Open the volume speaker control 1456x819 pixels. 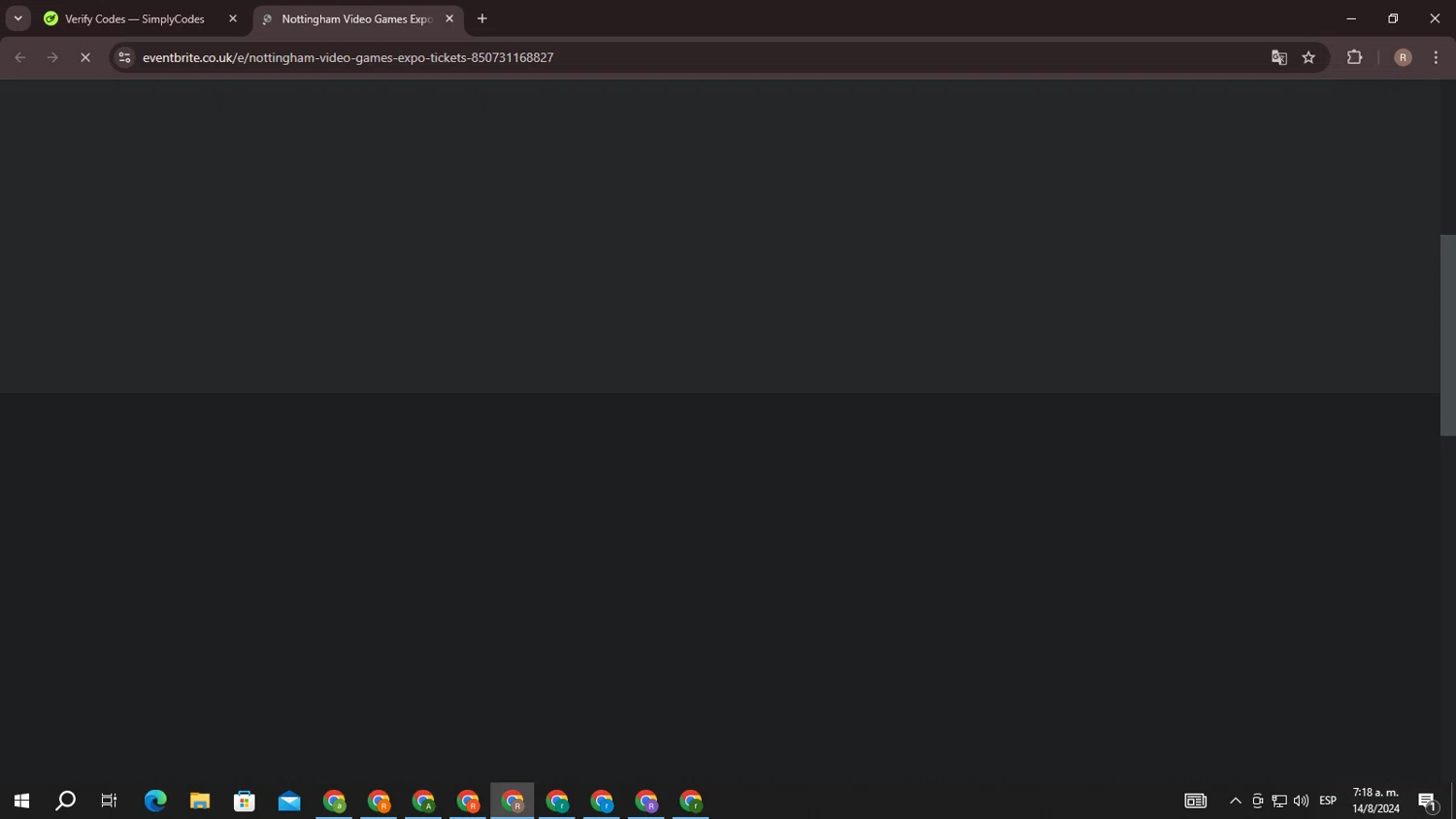(1301, 801)
